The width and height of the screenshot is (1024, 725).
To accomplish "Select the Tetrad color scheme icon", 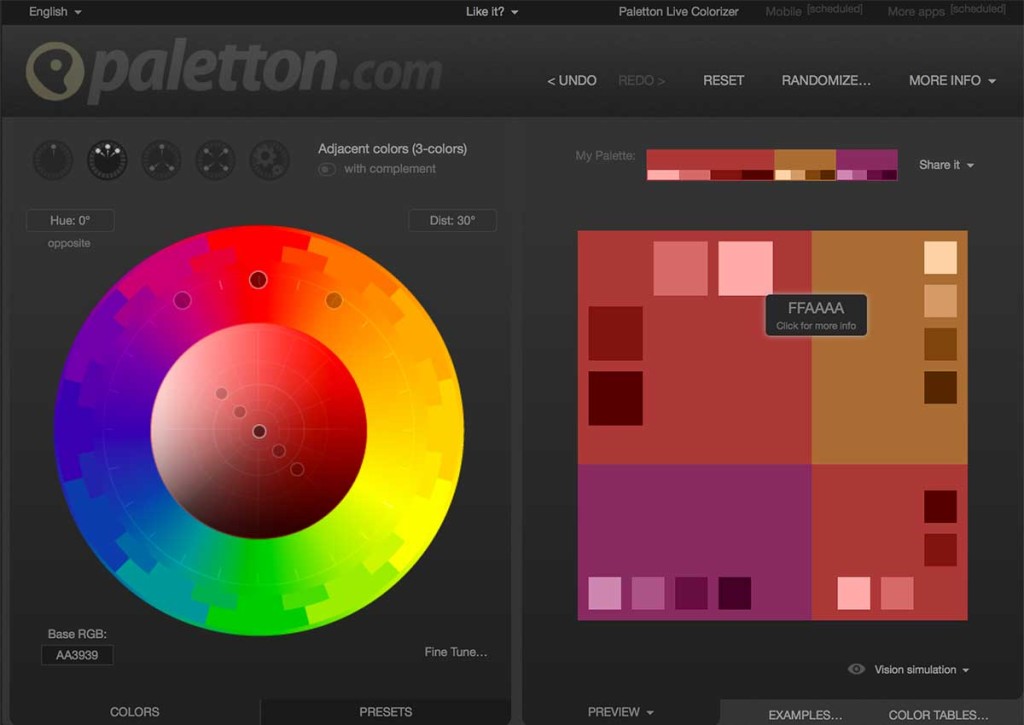I will pos(216,159).
